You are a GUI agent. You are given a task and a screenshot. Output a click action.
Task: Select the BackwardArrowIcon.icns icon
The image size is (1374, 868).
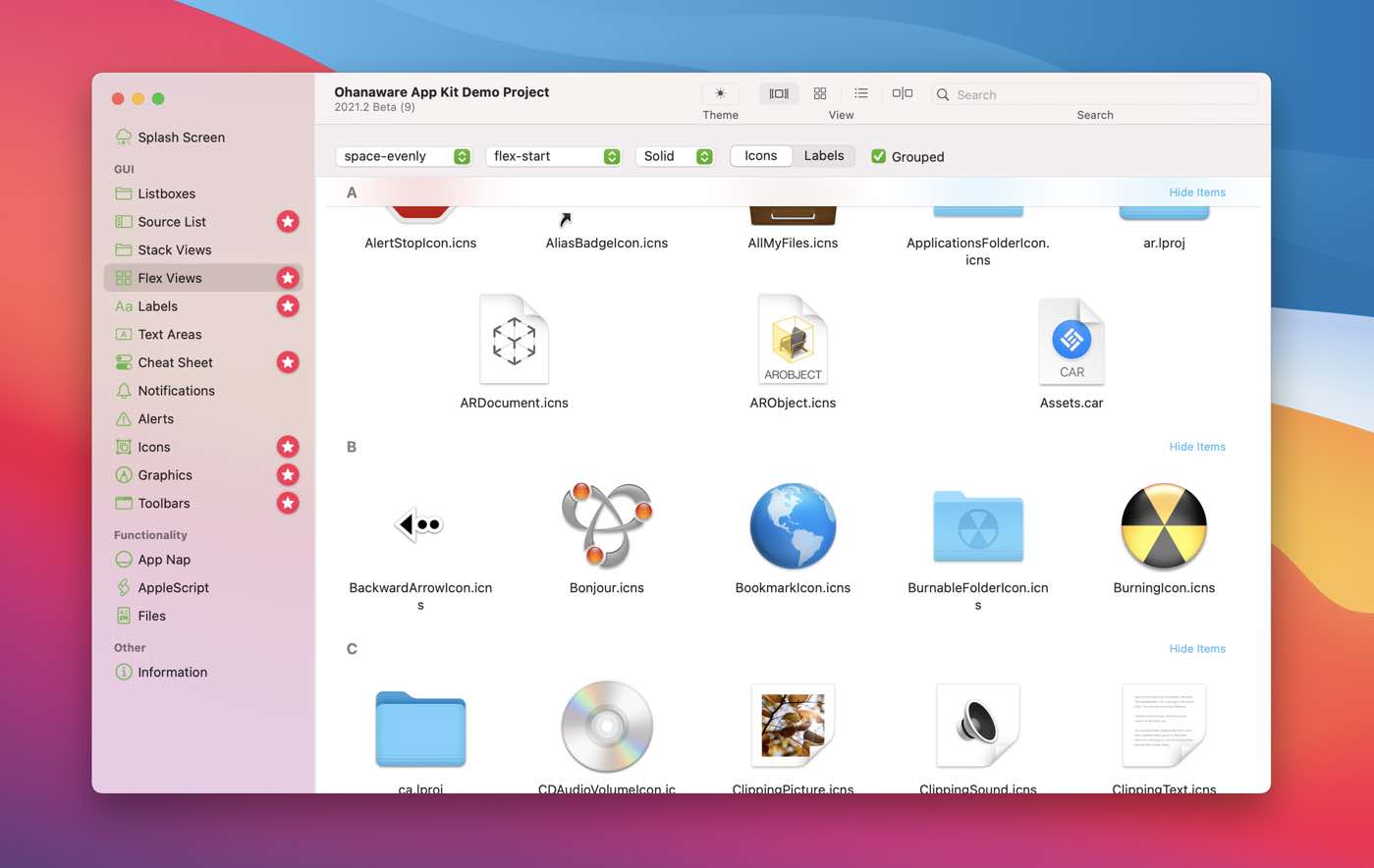[420, 524]
